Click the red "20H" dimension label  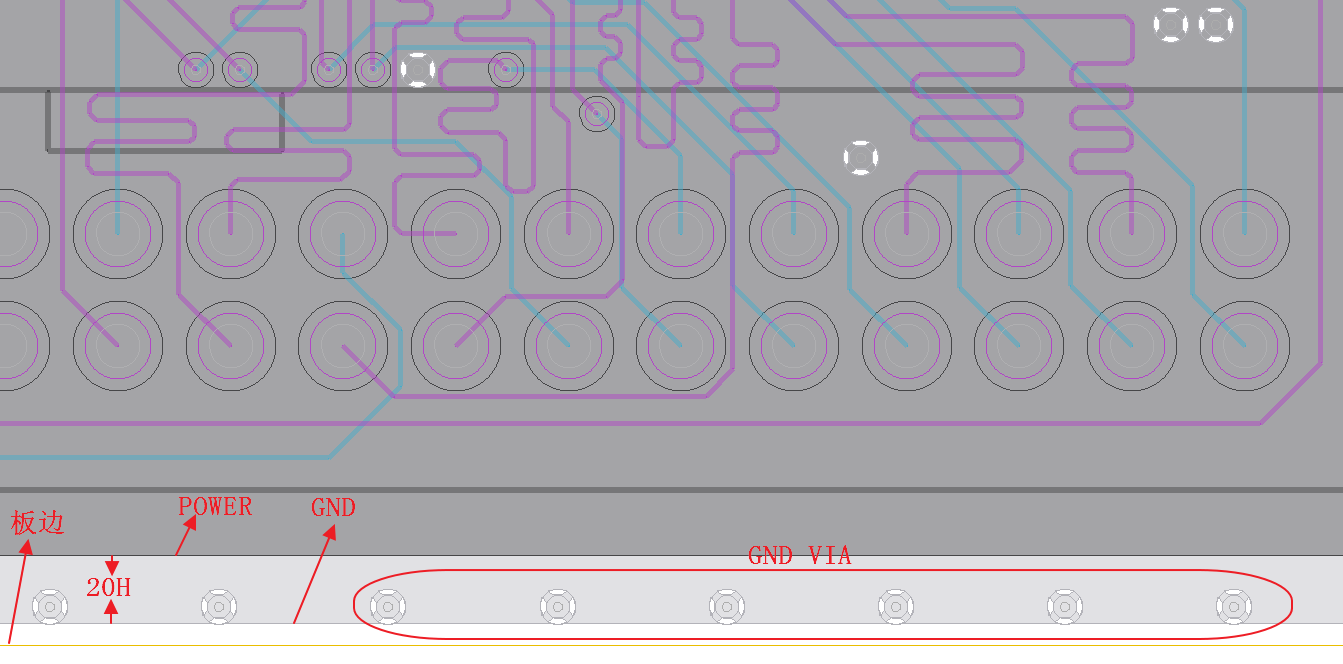(x=108, y=587)
